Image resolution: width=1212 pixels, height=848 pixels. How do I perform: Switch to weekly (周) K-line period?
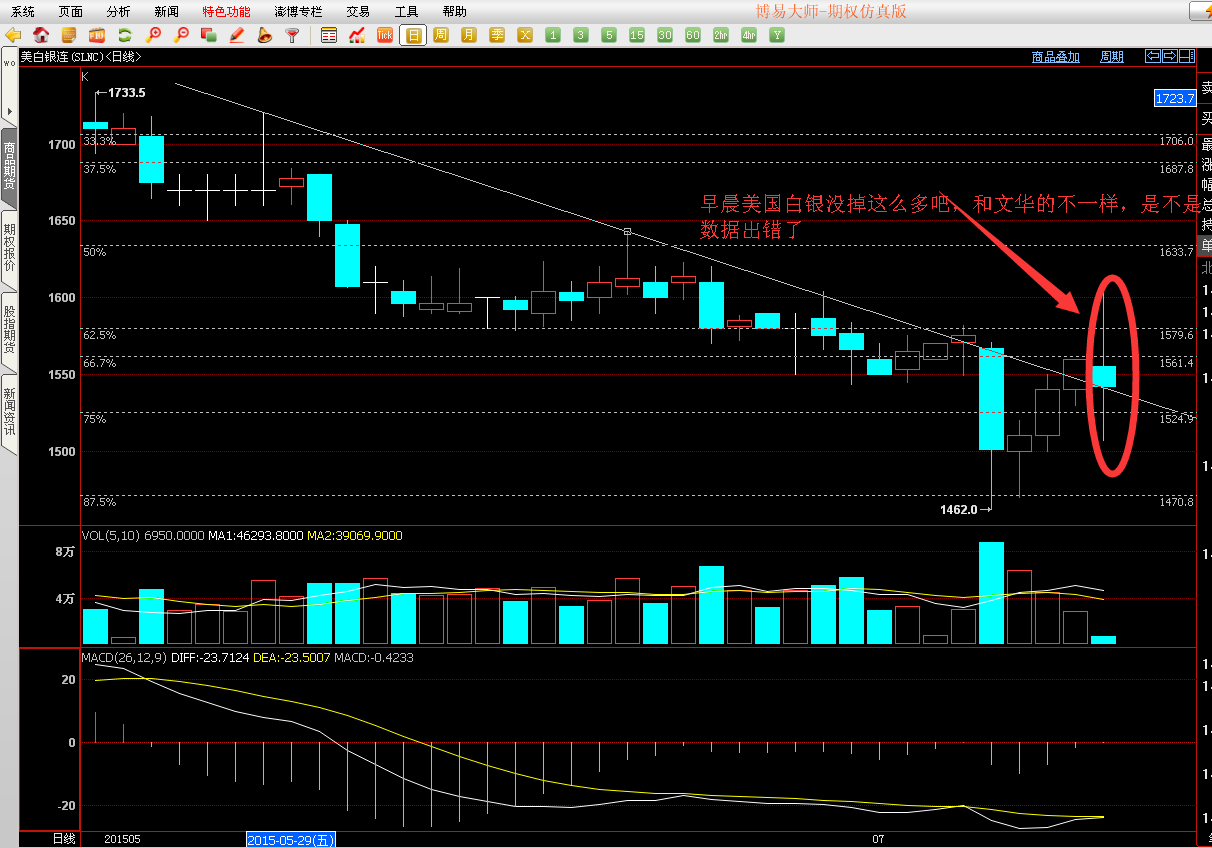pyautogui.click(x=441, y=35)
